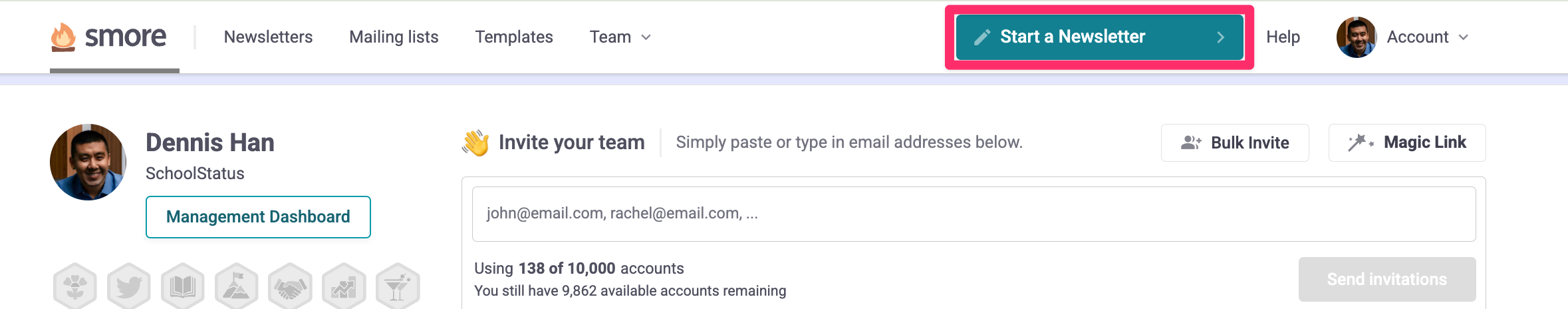Click the Magic Link button
This screenshot has width=1568, height=309.
pyautogui.click(x=1406, y=143)
